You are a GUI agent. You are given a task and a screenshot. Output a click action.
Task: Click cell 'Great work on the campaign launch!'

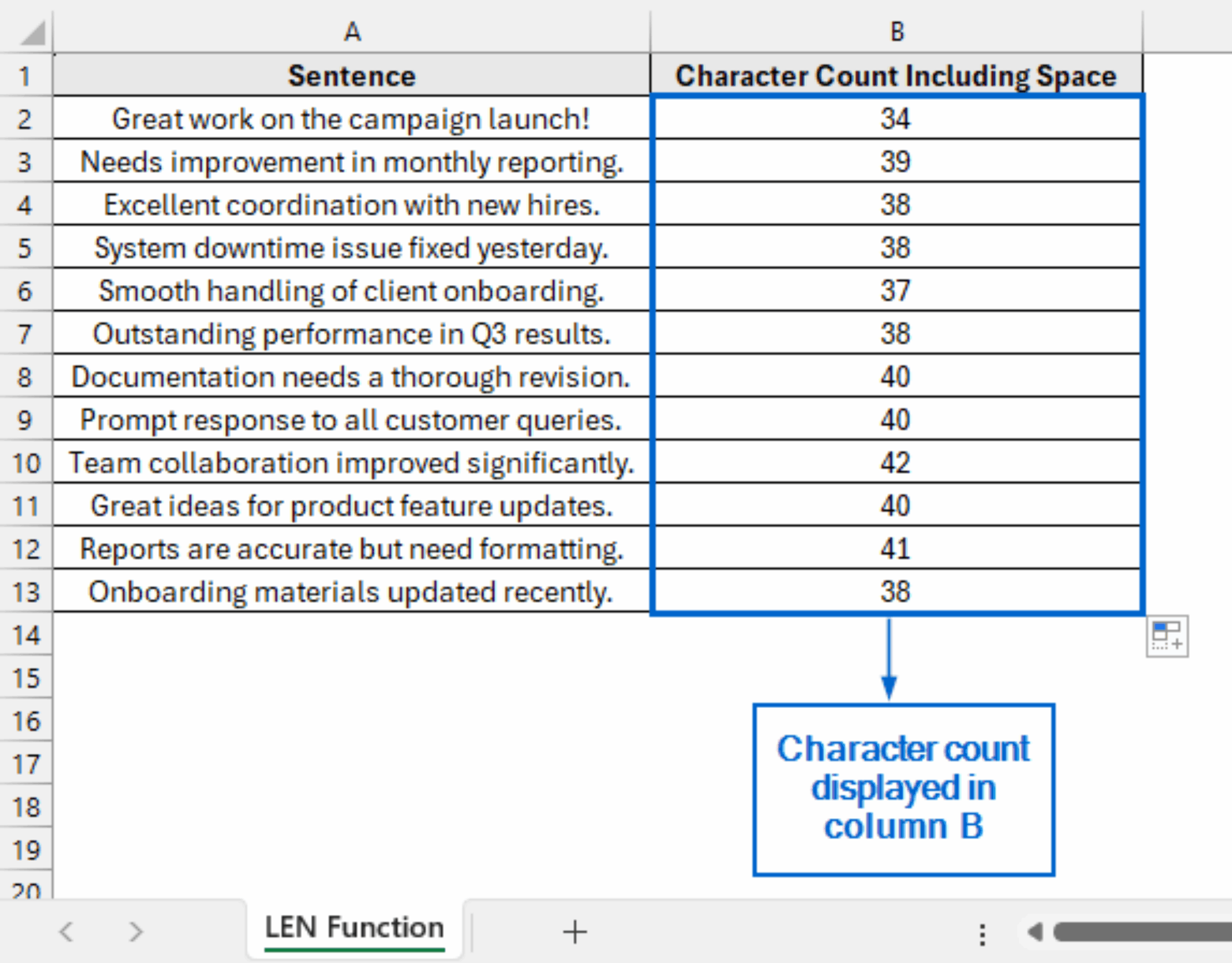pyautogui.click(x=352, y=118)
